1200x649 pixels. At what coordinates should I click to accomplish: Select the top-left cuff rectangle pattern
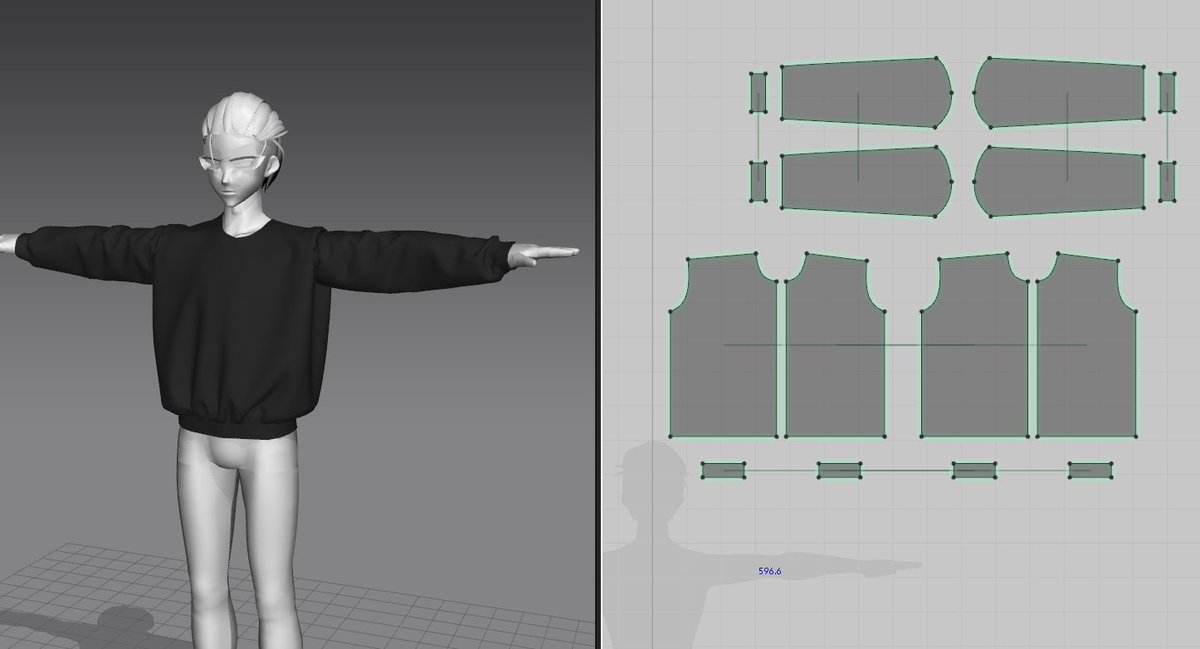point(758,93)
